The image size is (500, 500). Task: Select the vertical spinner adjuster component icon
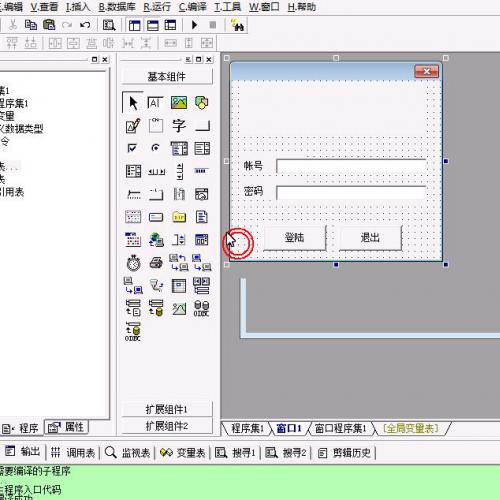pos(180,171)
